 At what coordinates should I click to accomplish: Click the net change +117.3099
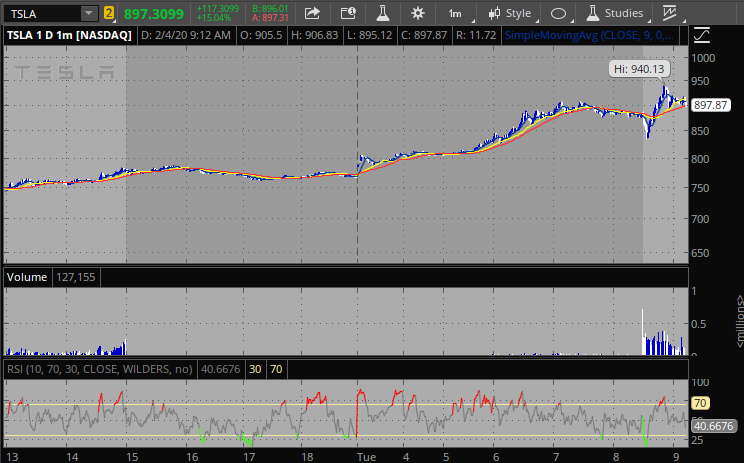[x=218, y=9]
